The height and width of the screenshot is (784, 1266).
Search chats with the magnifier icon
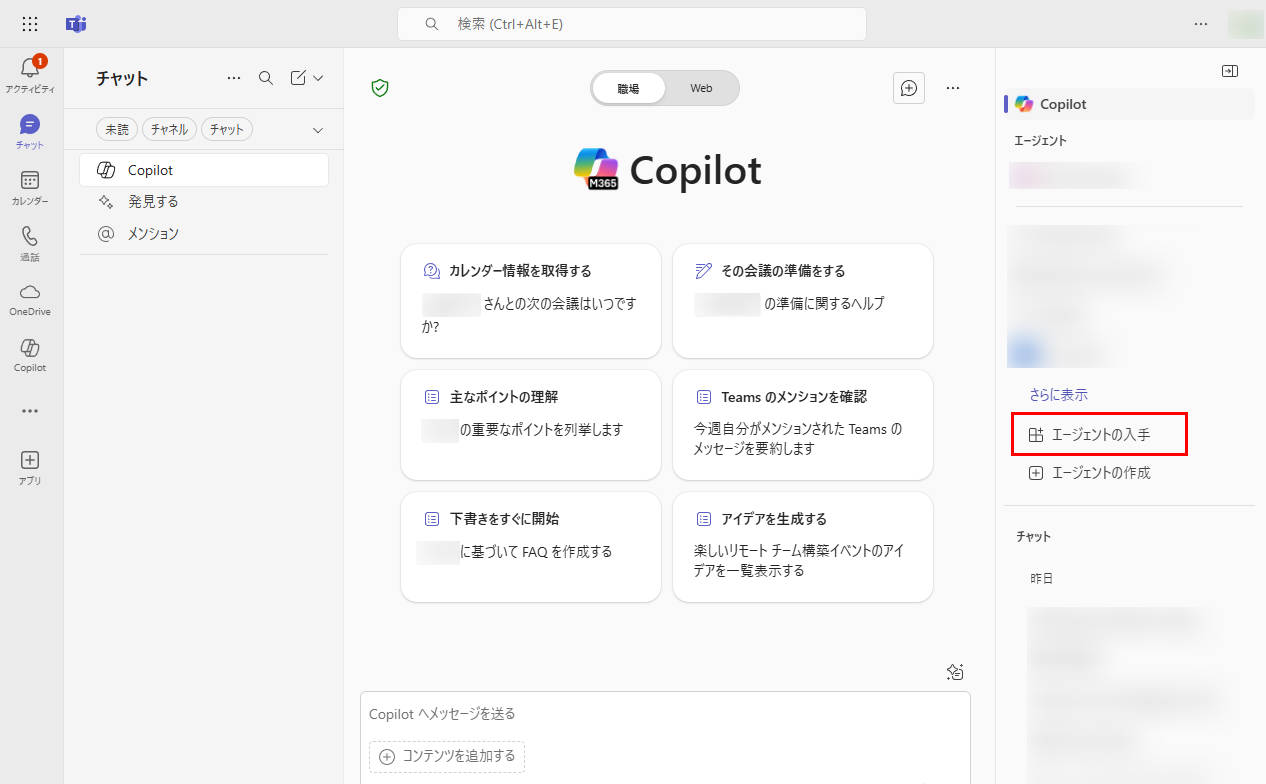click(x=266, y=78)
